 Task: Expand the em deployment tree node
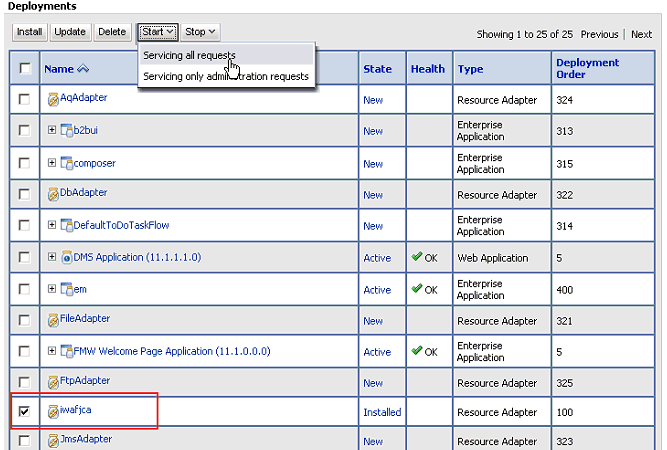point(51,288)
